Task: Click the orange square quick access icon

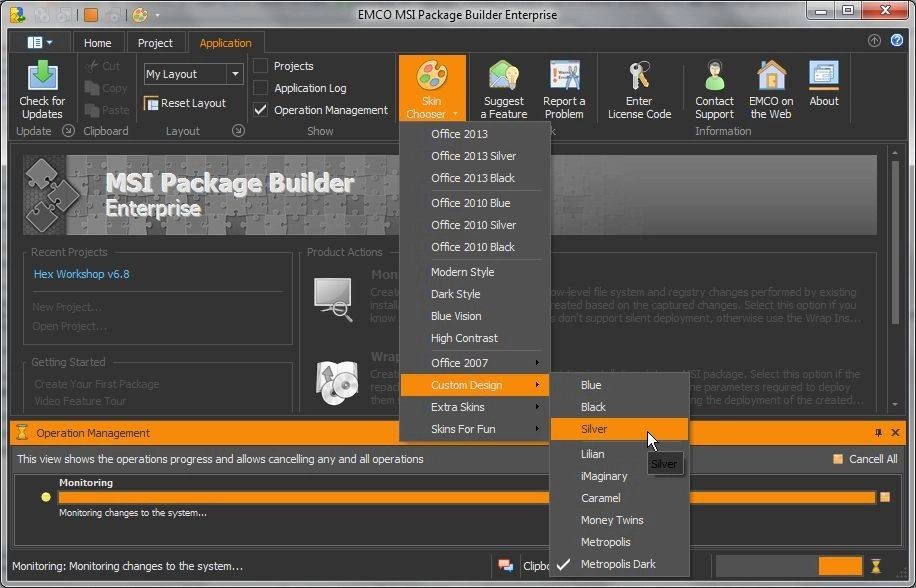Action: coord(91,15)
